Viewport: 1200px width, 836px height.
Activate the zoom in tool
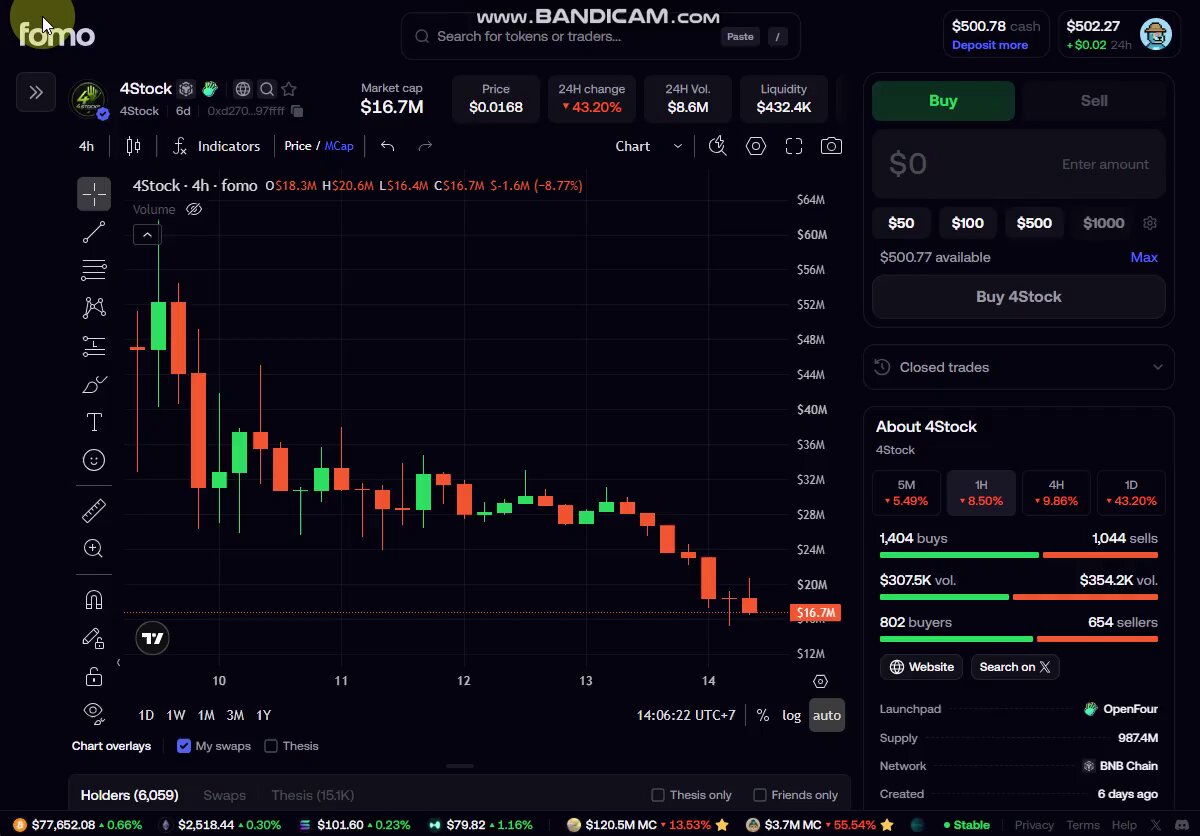click(94, 548)
